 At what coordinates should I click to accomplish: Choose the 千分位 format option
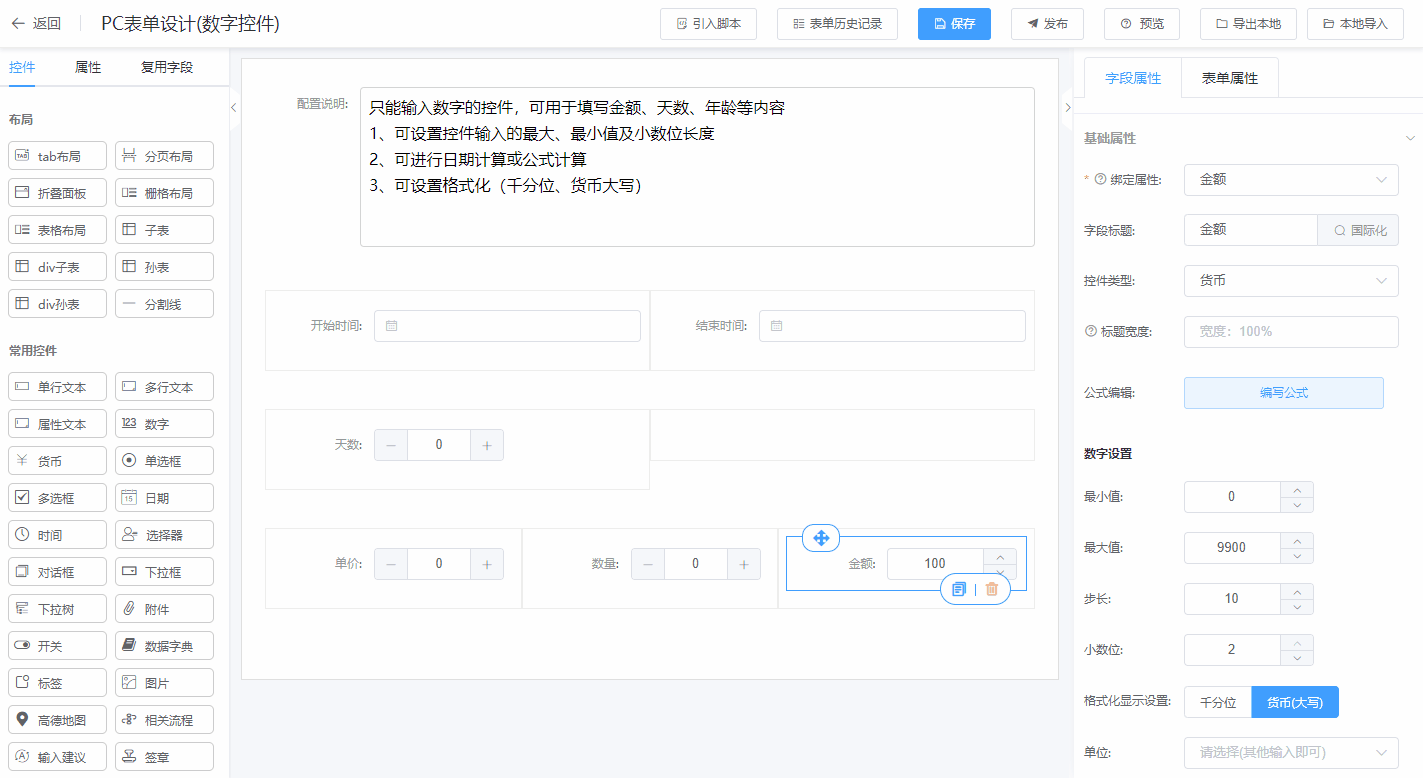pos(1217,702)
